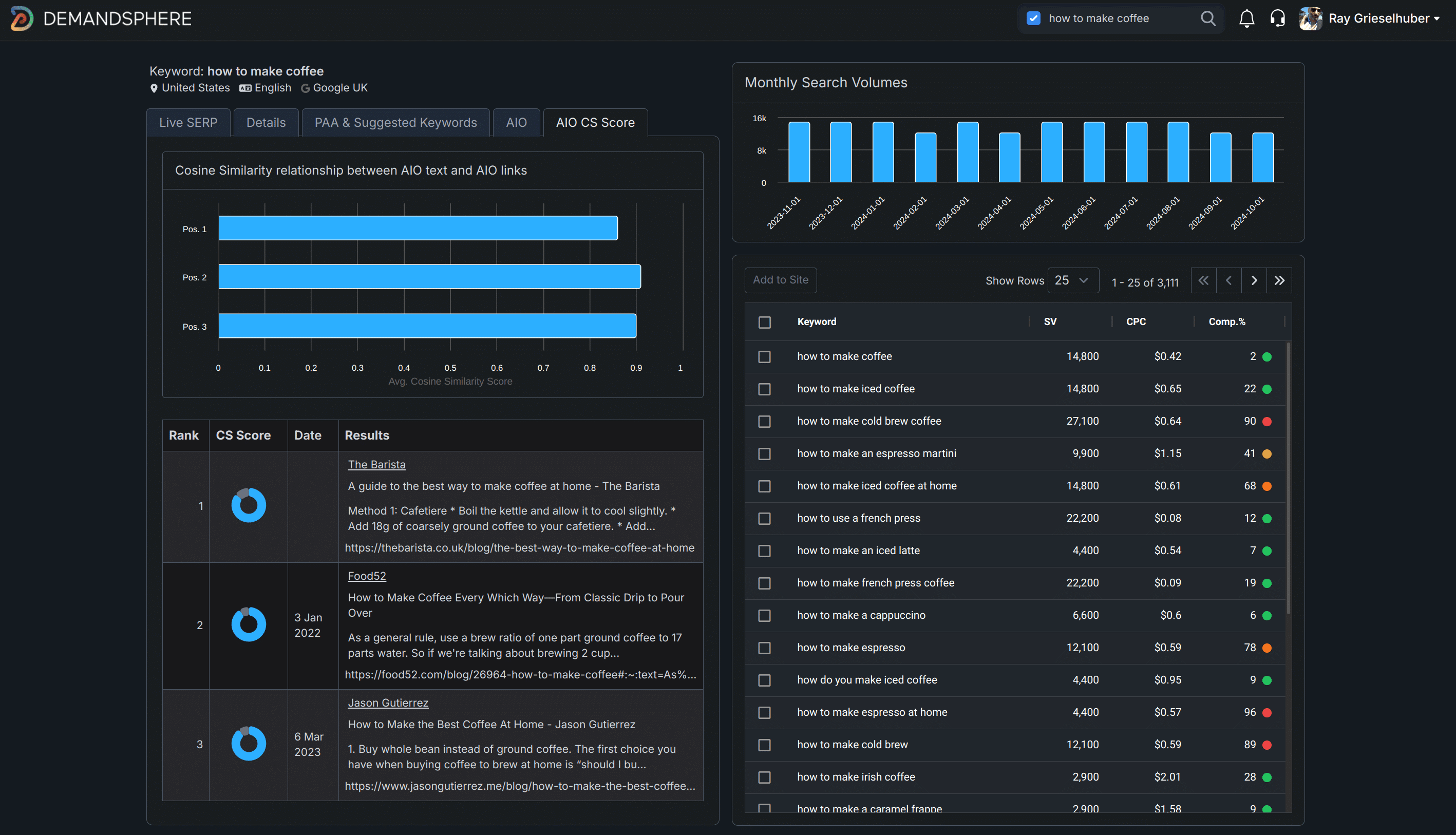The height and width of the screenshot is (835, 1456).
Task: Open the Jason Gutierrez result link
Action: 388,703
